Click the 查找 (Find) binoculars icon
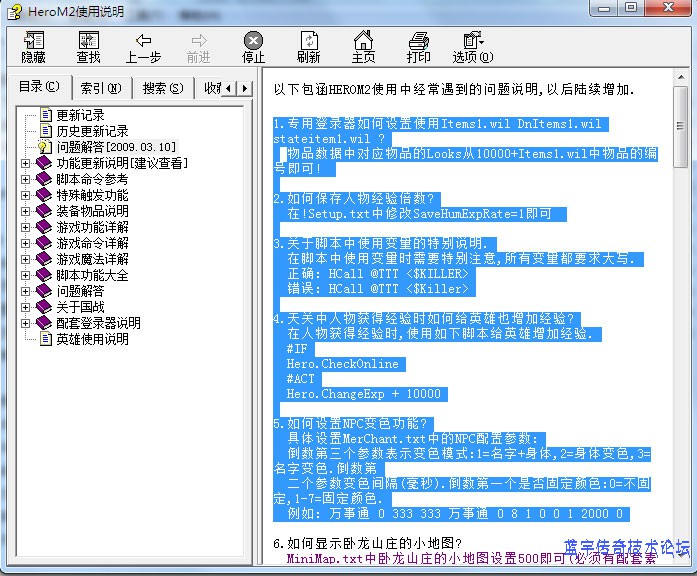The height and width of the screenshot is (576, 697). coord(88,41)
